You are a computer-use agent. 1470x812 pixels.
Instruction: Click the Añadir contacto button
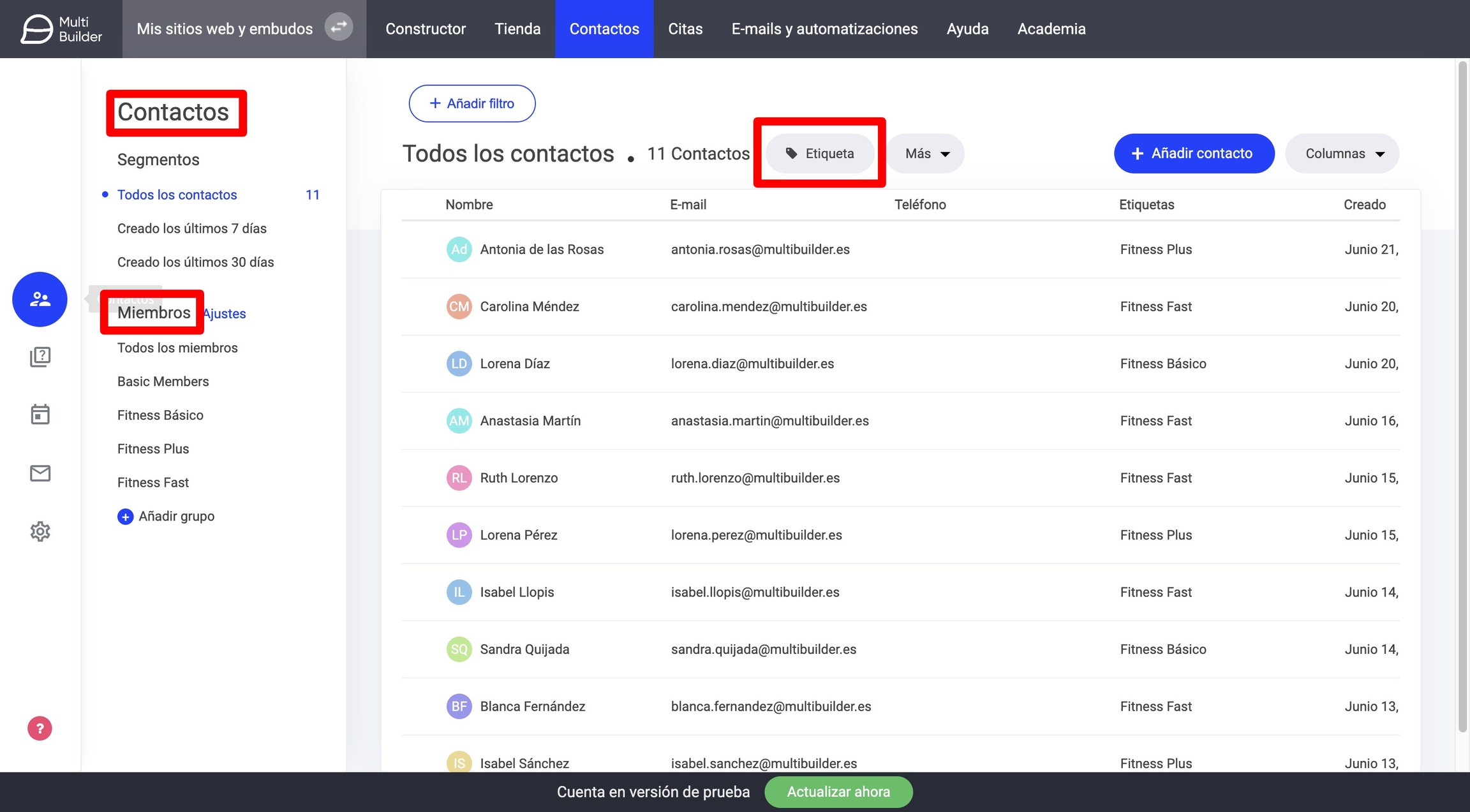pos(1194,154)
